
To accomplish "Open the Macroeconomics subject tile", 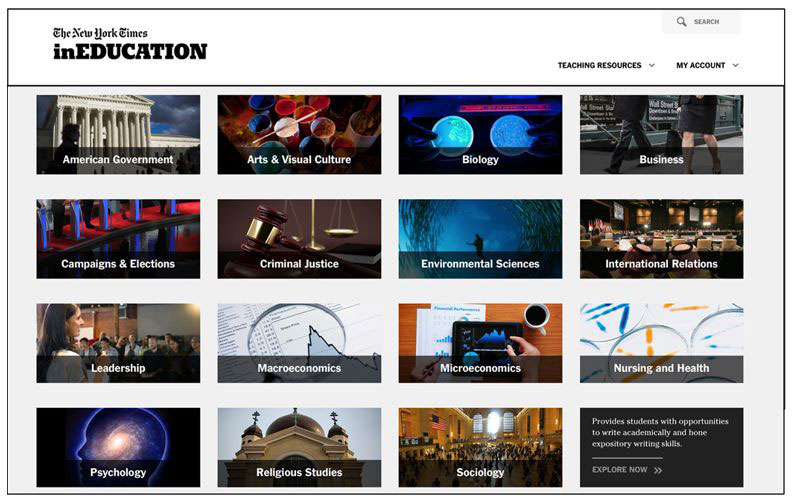I will (299, 343).
